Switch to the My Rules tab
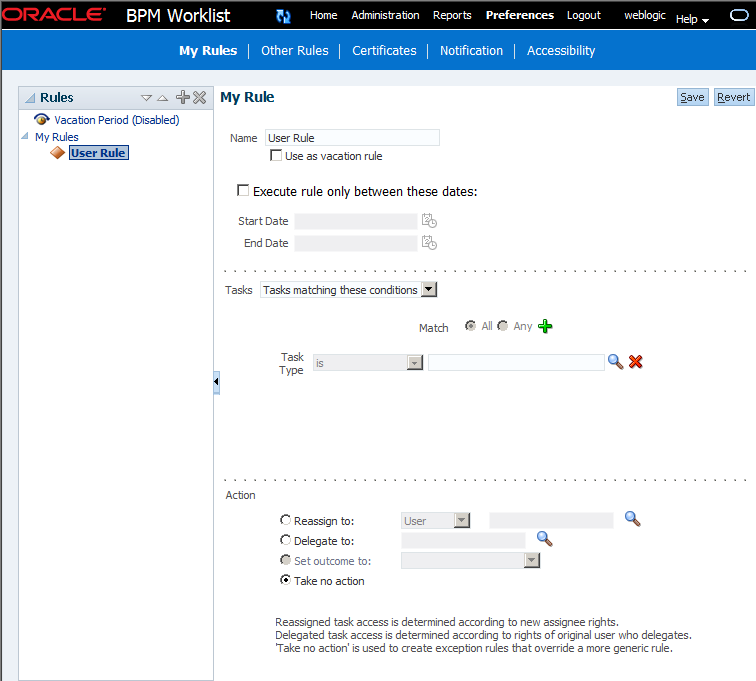This screenshot has height=681, width=756. [x=208, y=51]
